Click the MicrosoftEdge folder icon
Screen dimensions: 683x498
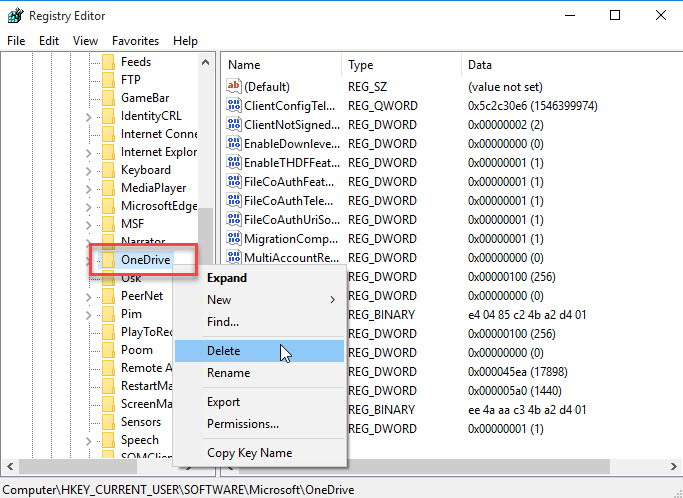point(108,206)
